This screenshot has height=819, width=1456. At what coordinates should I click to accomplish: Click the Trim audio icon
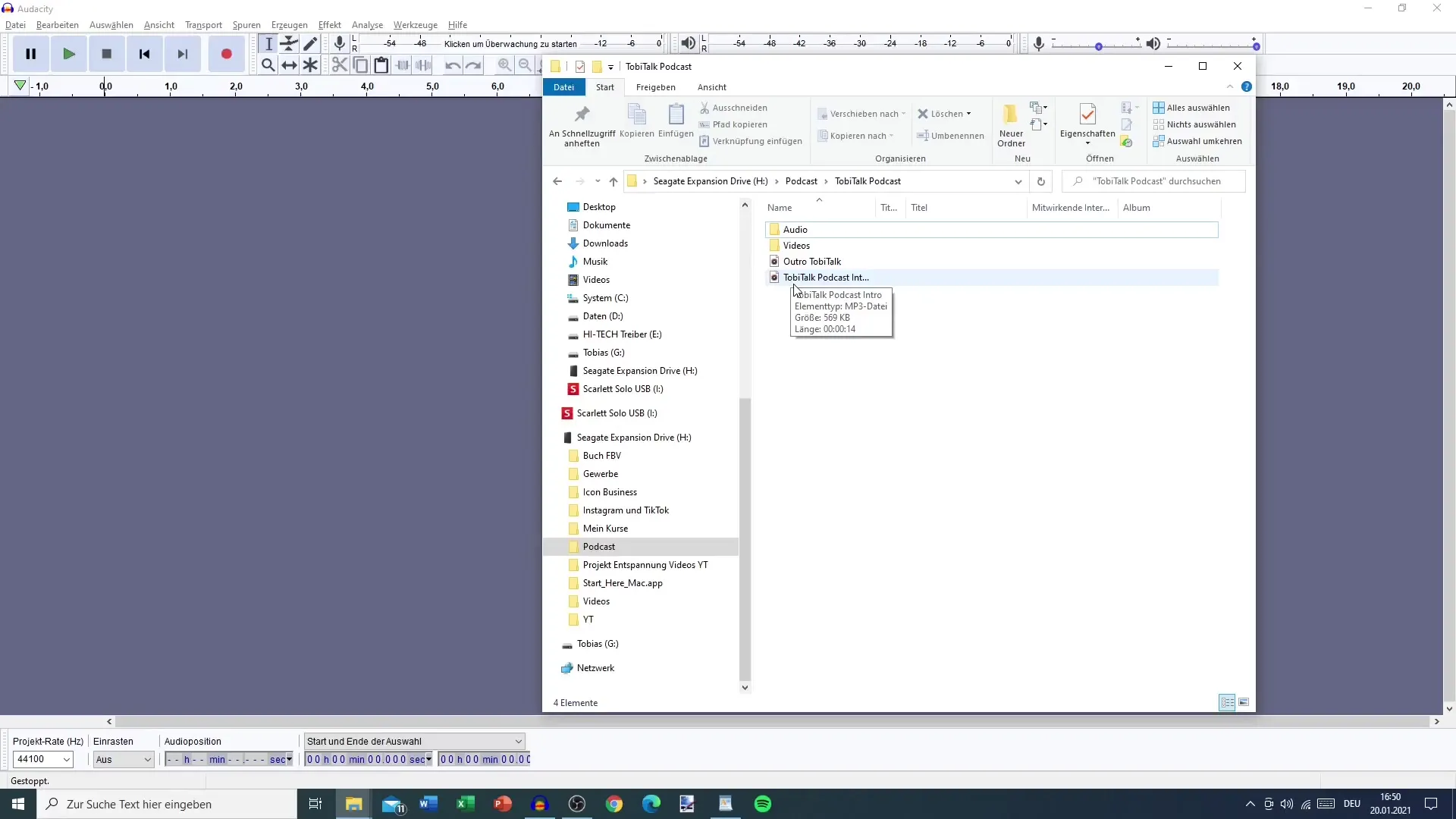pyautogui.click(x=403, y=65)
